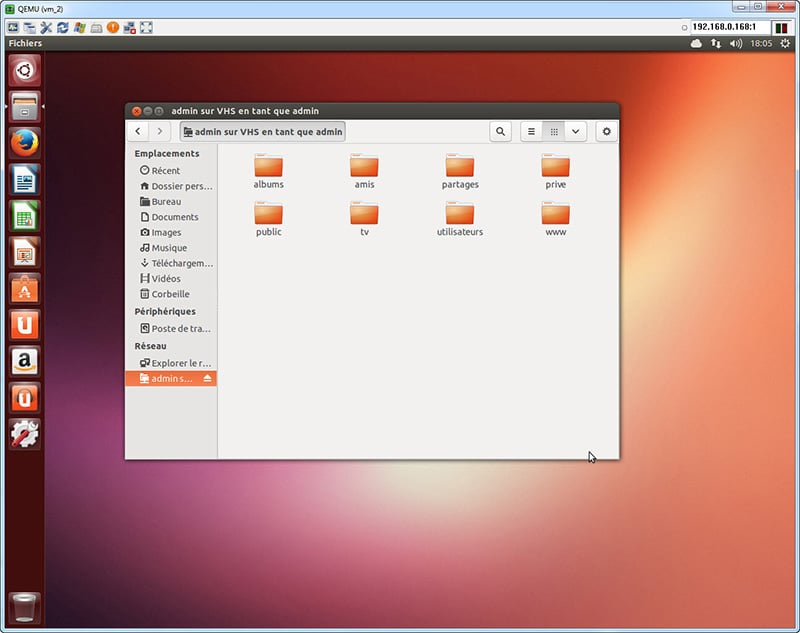Switch to list view
The height and width of the screenshot is (633, 800).
(531, 132)
